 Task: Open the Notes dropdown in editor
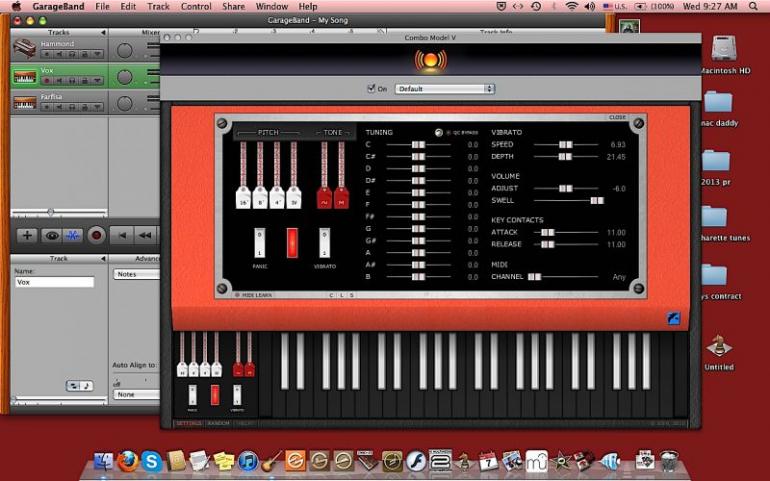(138, 274)
